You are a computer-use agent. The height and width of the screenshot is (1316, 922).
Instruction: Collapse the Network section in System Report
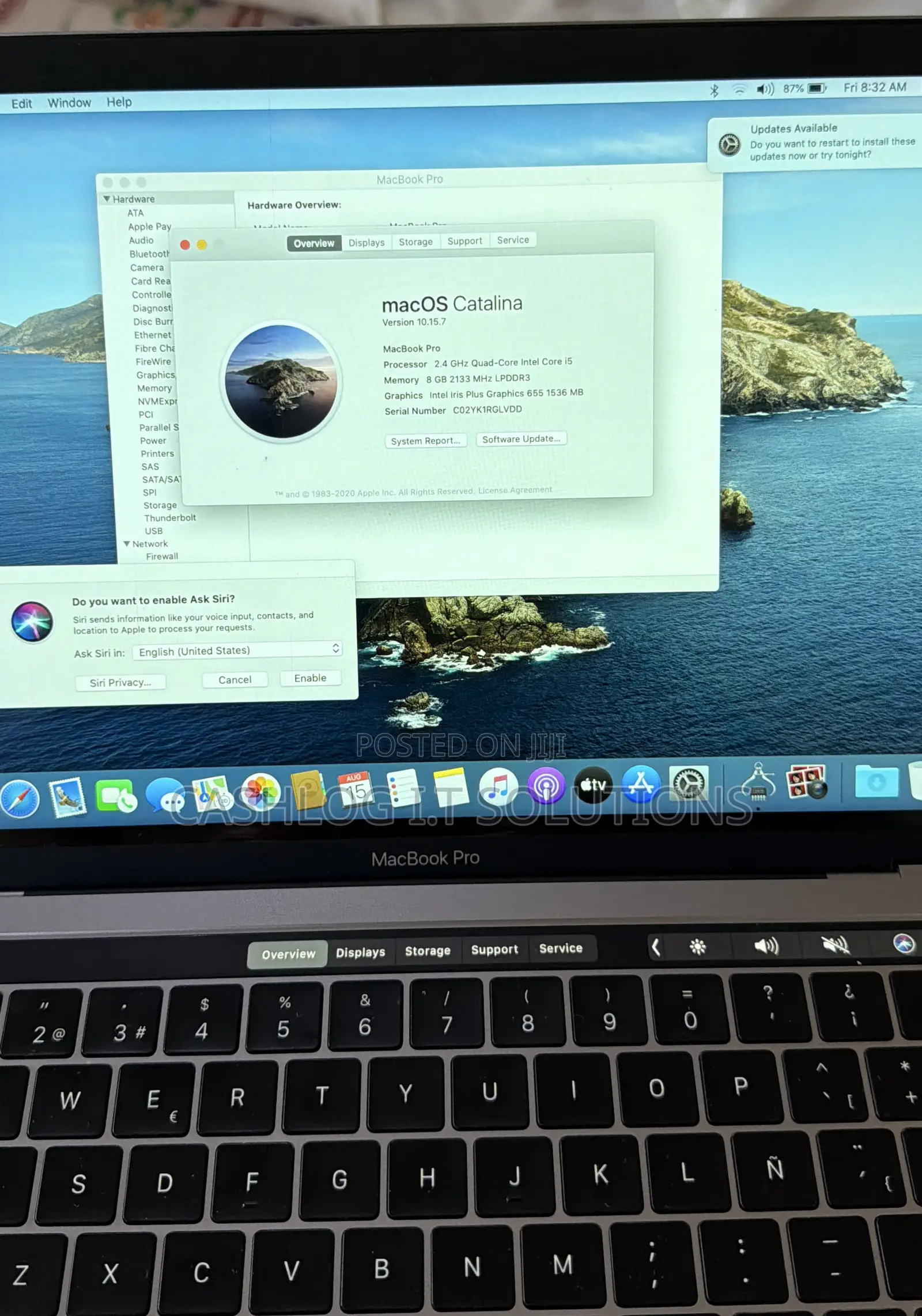127,543
